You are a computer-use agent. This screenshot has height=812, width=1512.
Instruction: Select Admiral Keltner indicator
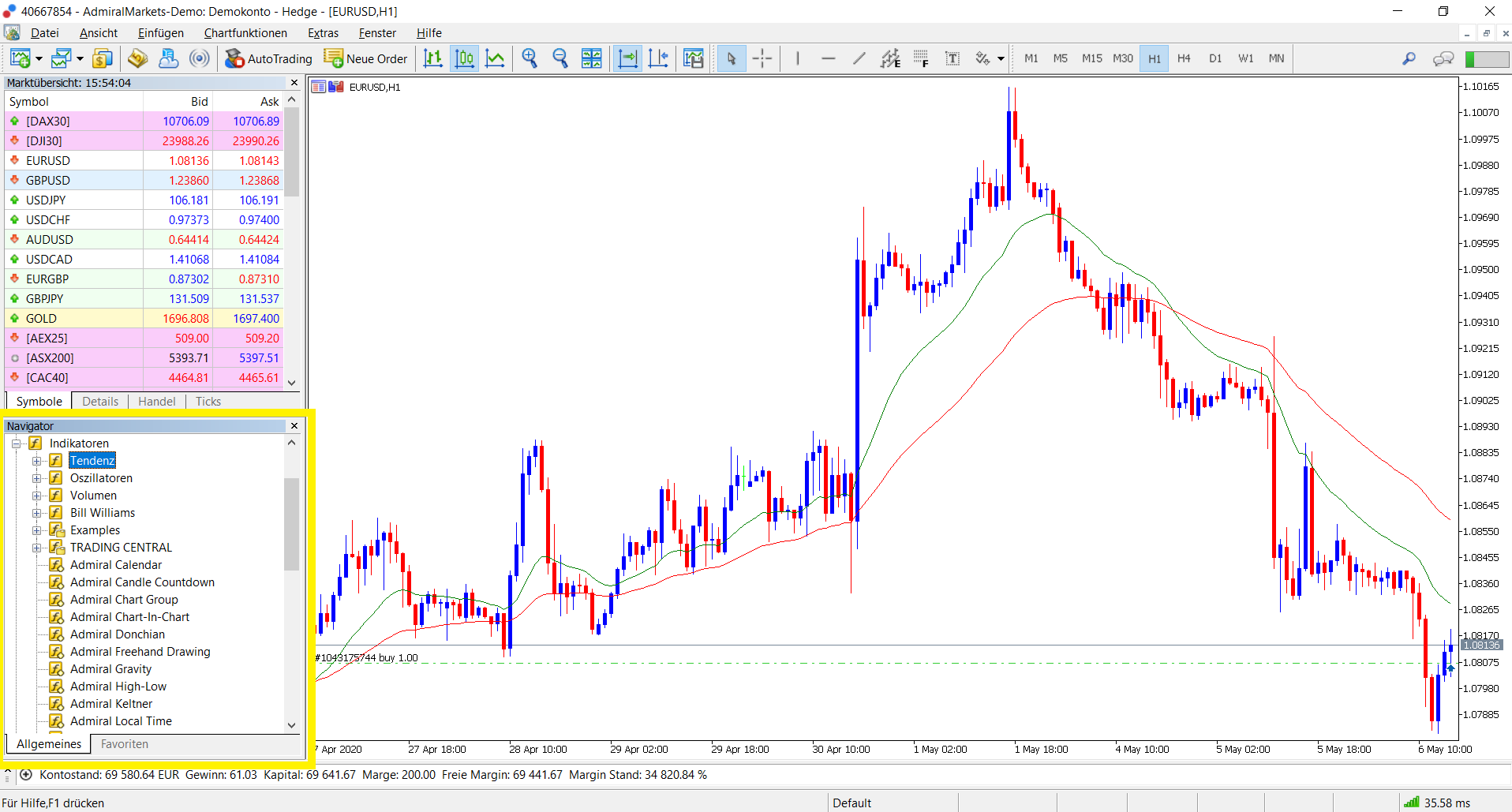coord(111,704)
